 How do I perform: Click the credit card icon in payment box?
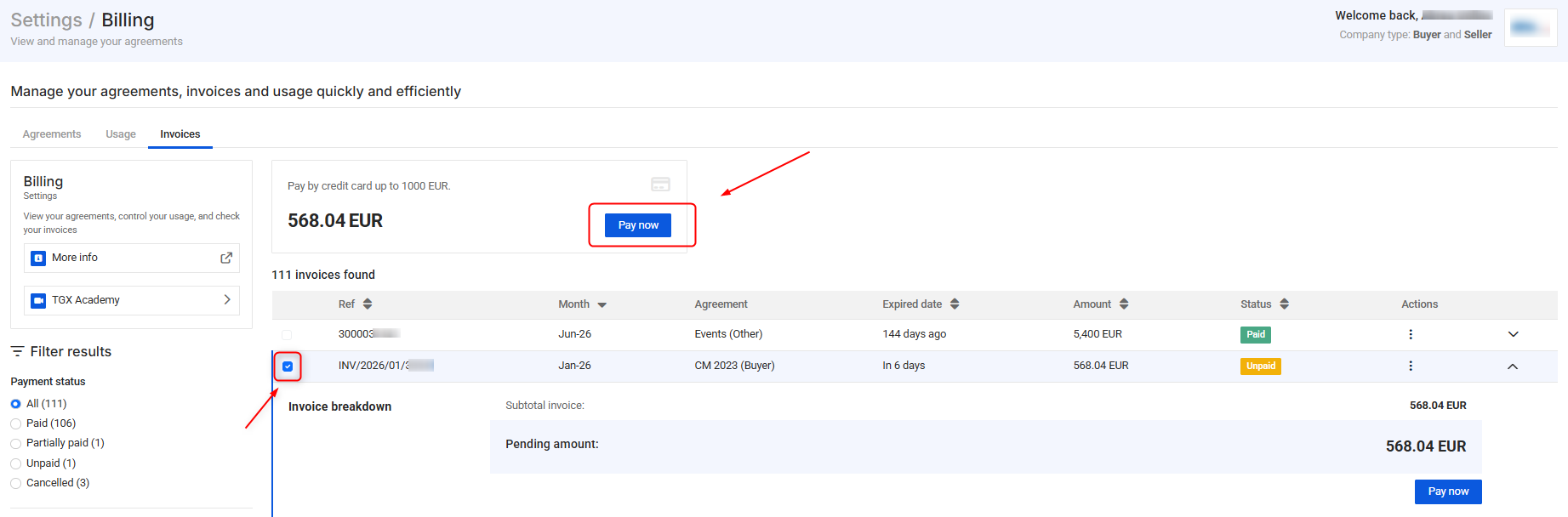[660, 185]
